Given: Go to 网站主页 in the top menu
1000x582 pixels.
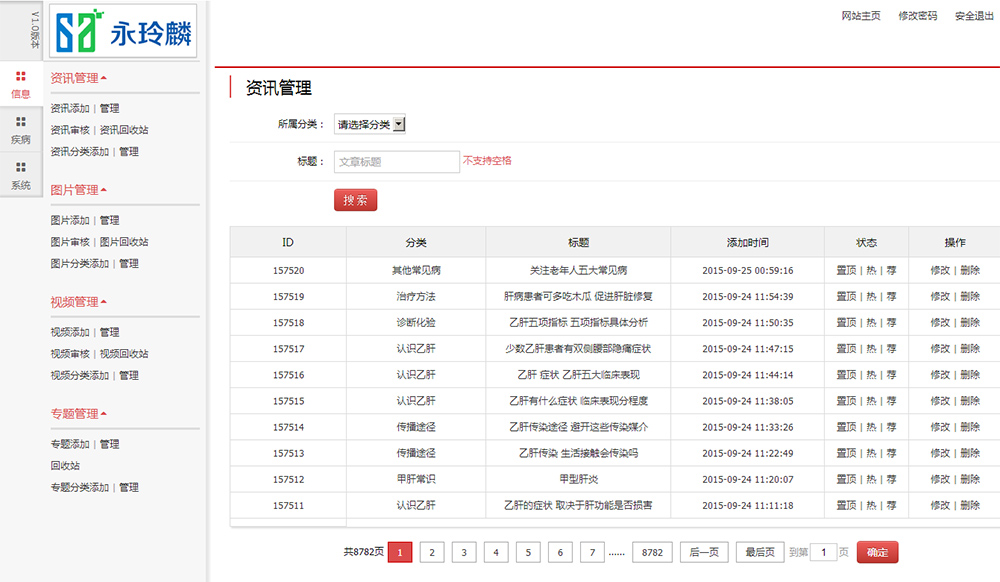Looking at the screenshot, I should coord(861,16).
